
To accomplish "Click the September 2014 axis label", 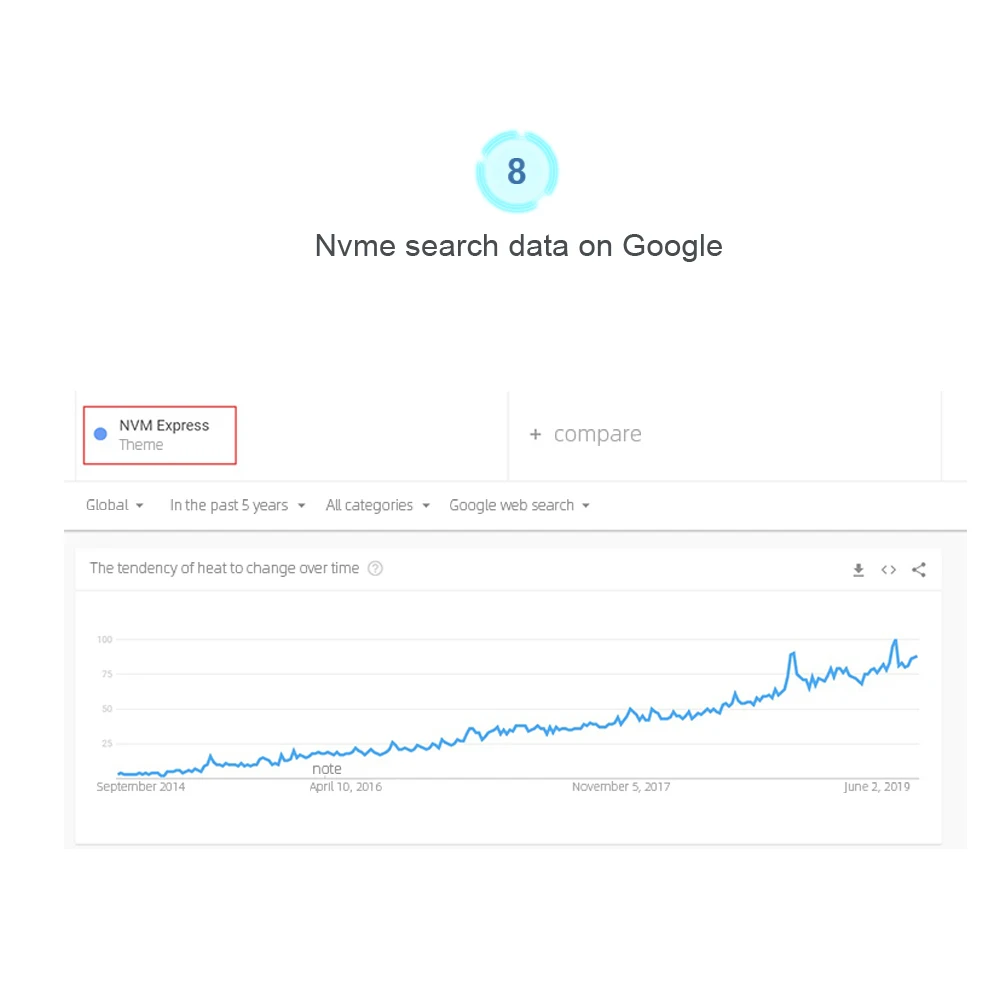I will click(140, 786).
